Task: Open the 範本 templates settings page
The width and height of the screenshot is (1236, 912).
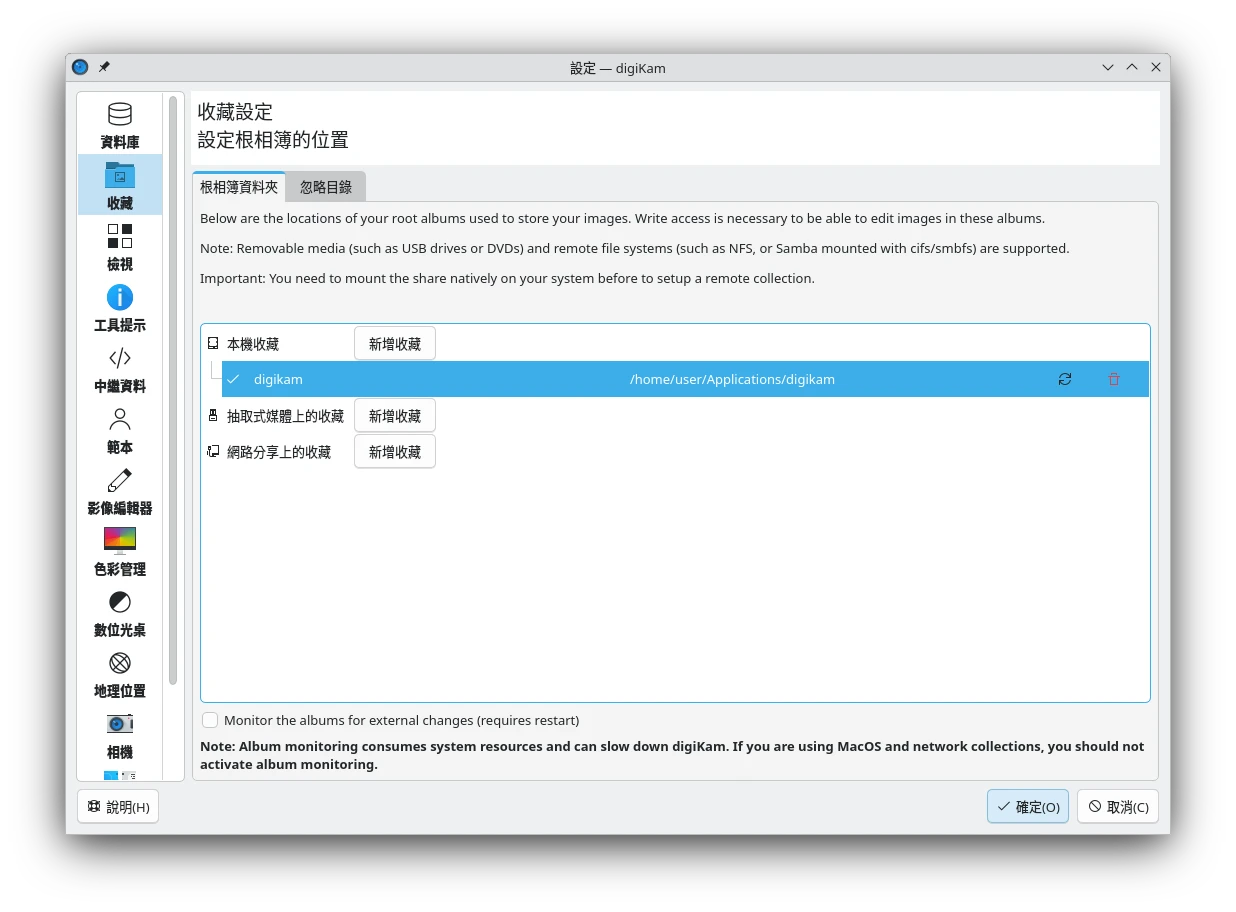Action: coord(120,429)
